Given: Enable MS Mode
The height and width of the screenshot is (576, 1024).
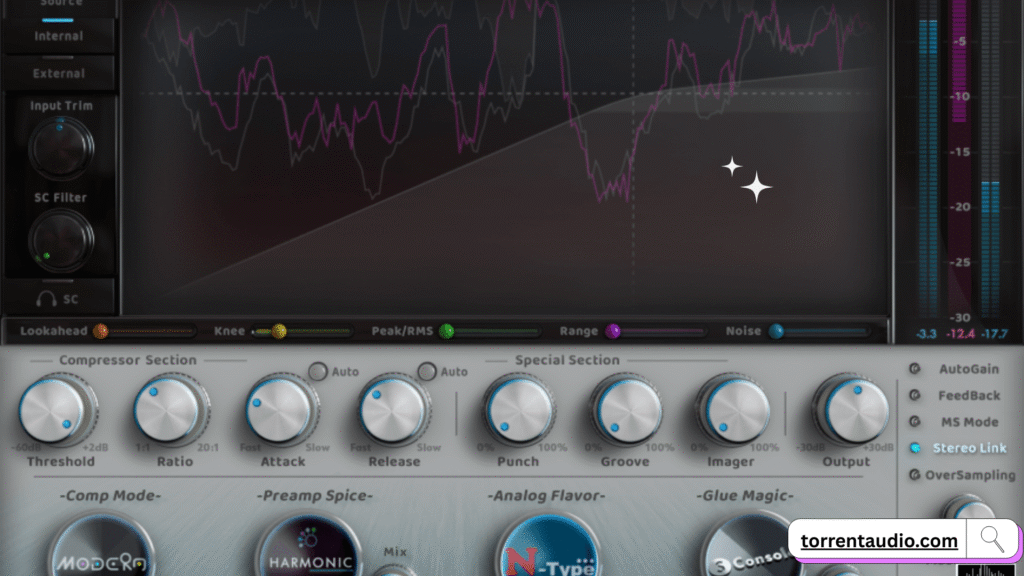Looking at the screenshot, I should tap(914, 422).
